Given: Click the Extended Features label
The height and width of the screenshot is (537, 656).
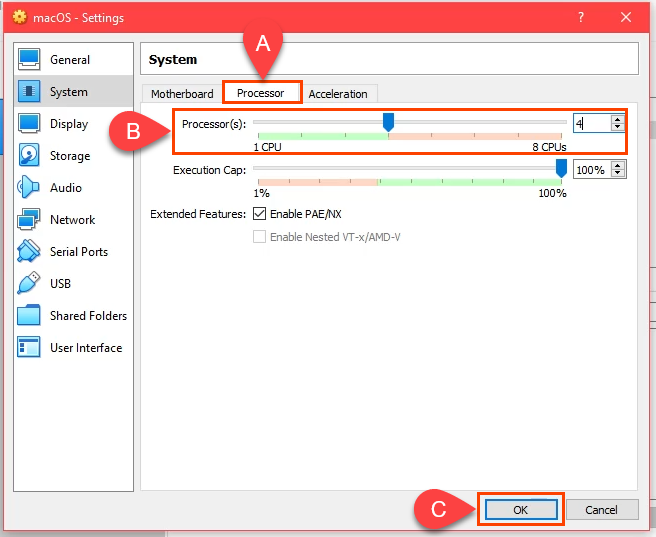Looking at the screenshot, I should (198, 214).
